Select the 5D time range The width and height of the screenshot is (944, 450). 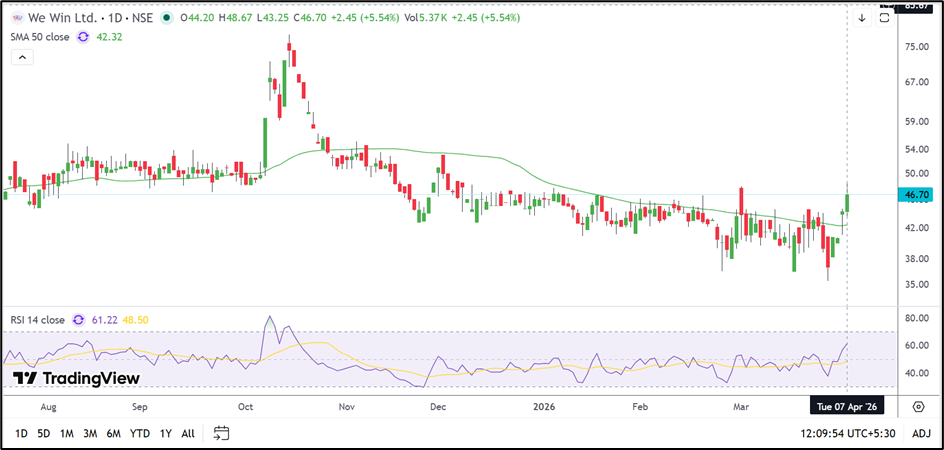44,433
